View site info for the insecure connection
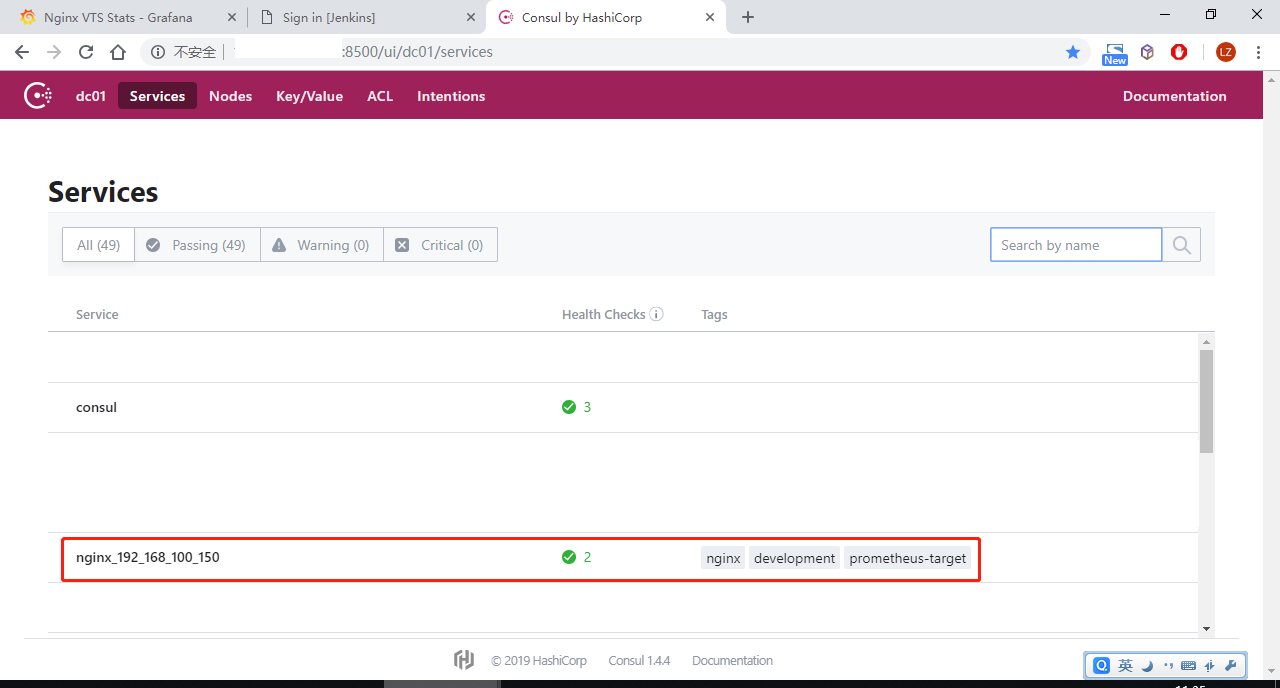1280x688 pixels. coord(158,52)
